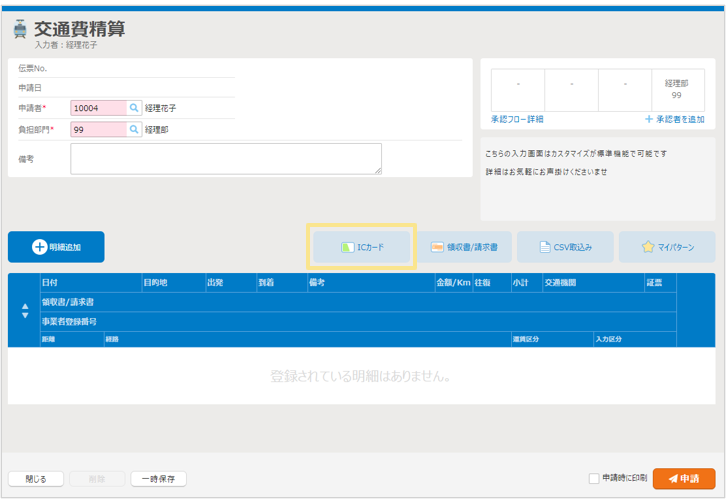Click search icon next to 負担部門 field
Image resolution: width=727 pixels, height=504 pixels.
click(135, 130)
